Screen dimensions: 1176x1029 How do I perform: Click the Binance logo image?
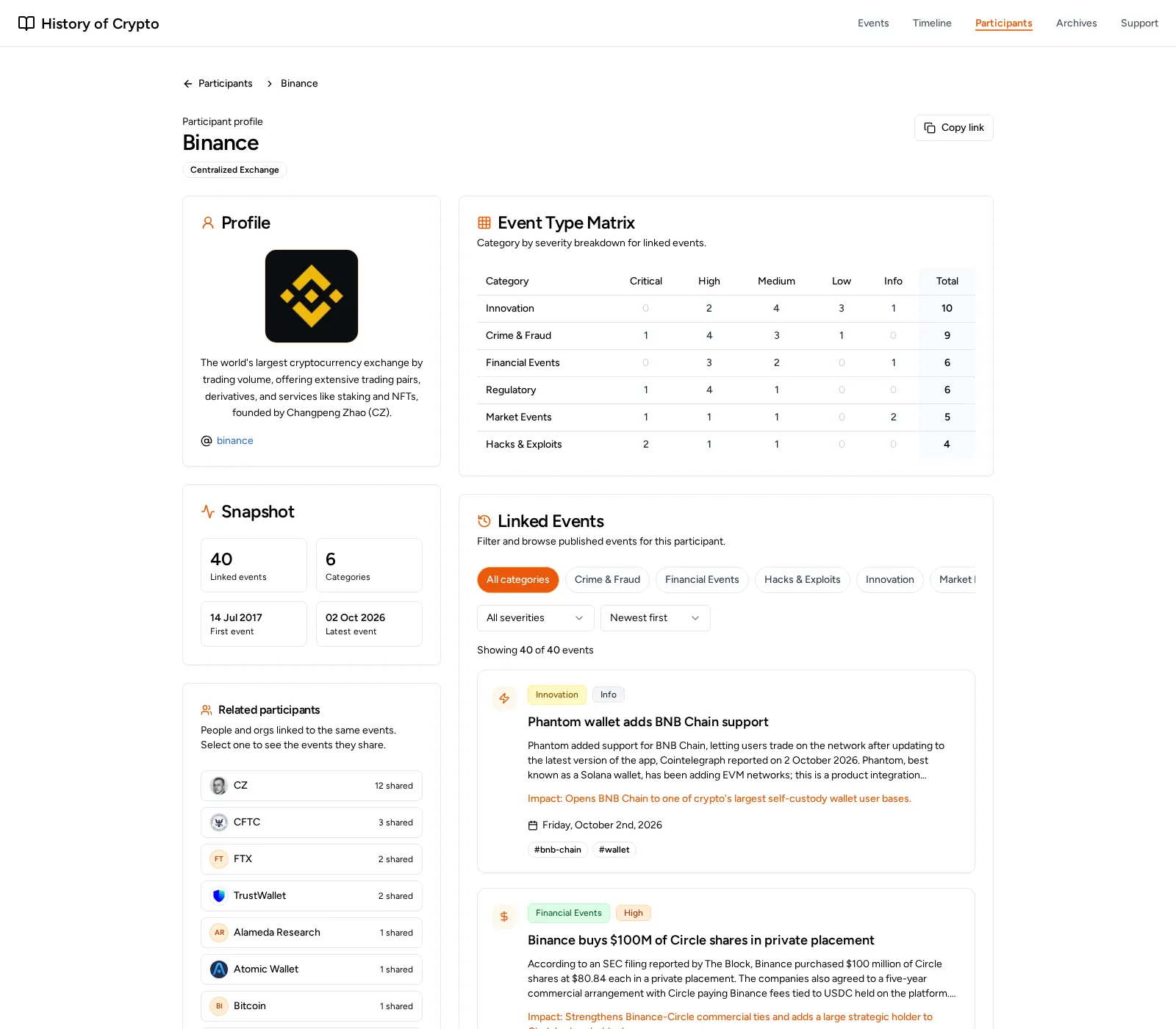coord(312,296)
